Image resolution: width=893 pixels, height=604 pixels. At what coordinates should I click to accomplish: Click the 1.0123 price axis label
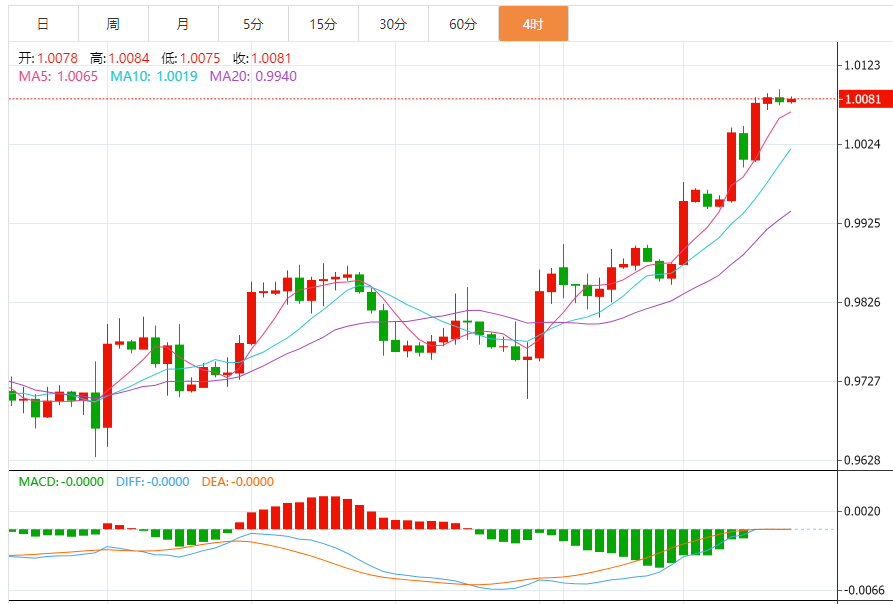pyautogui.click(x=863, y=66)
